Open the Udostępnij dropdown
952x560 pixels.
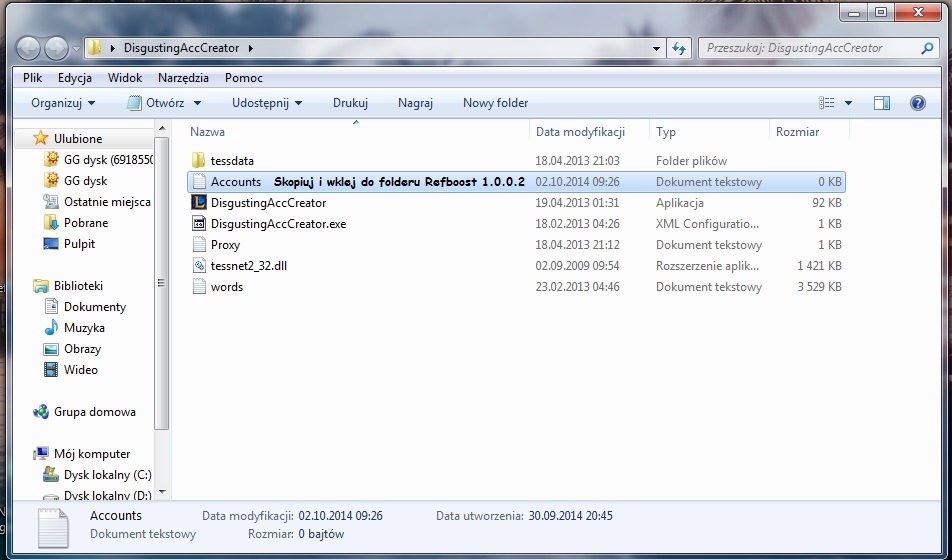267,103
